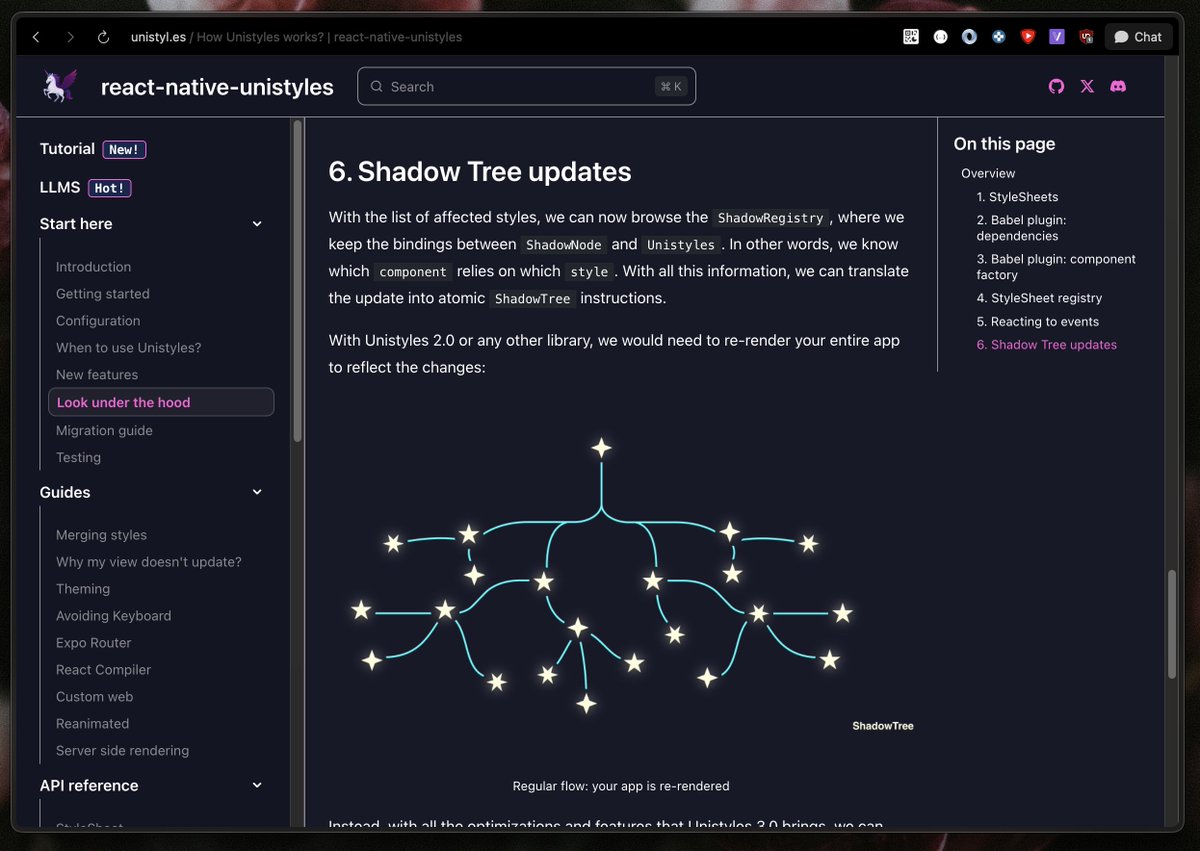This screenshot has height=851, width=1200.
Task: Click the unistyl.es address bar text
Action: coord(159,37)
